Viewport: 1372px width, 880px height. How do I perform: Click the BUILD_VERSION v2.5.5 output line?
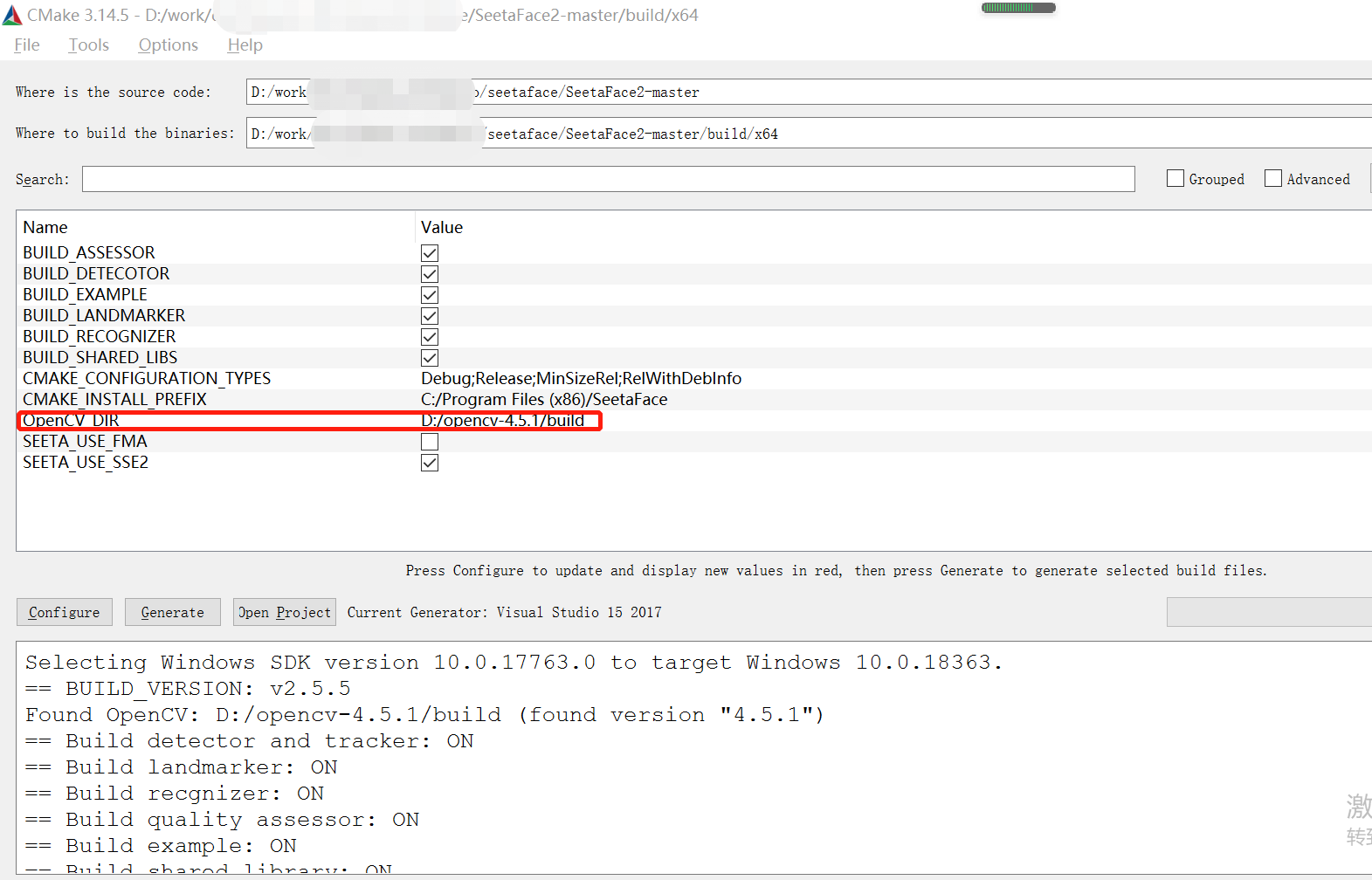tap(188, 689)
